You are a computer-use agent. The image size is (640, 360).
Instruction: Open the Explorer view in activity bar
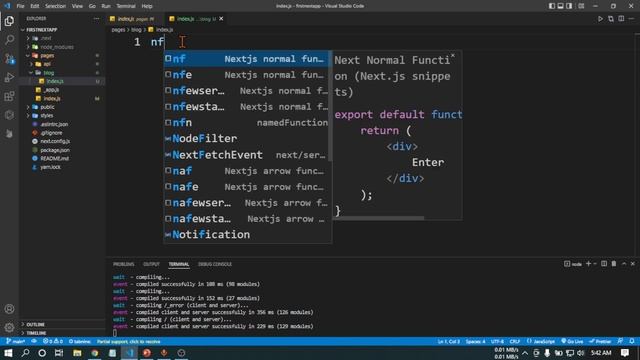coord(9,21)
